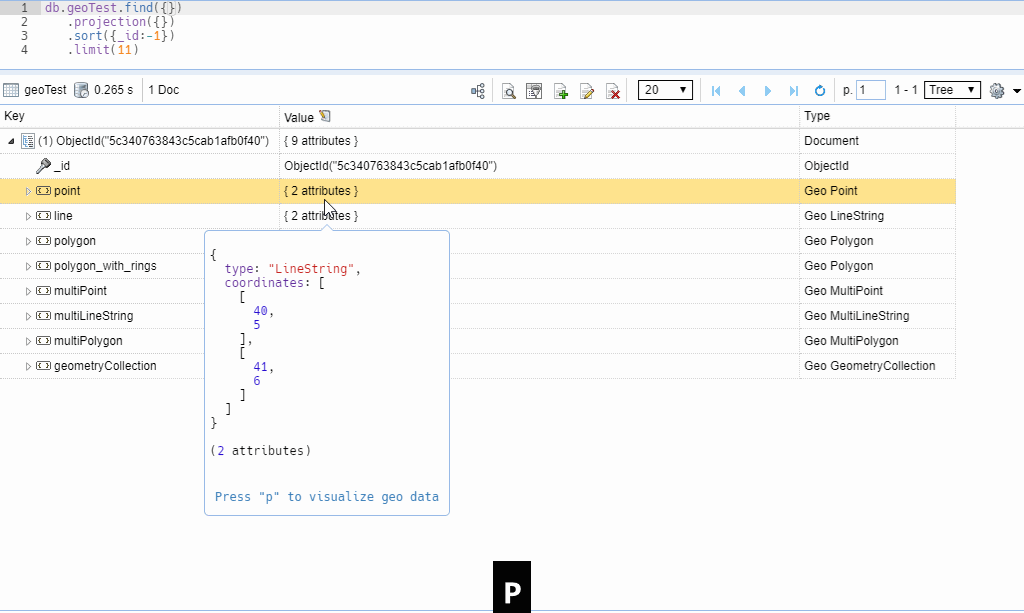The height and width of the screenshot is (613, 1024).
Task: Open the dropdown arrow beside settings gear
Action: (x=1016, y=91)
